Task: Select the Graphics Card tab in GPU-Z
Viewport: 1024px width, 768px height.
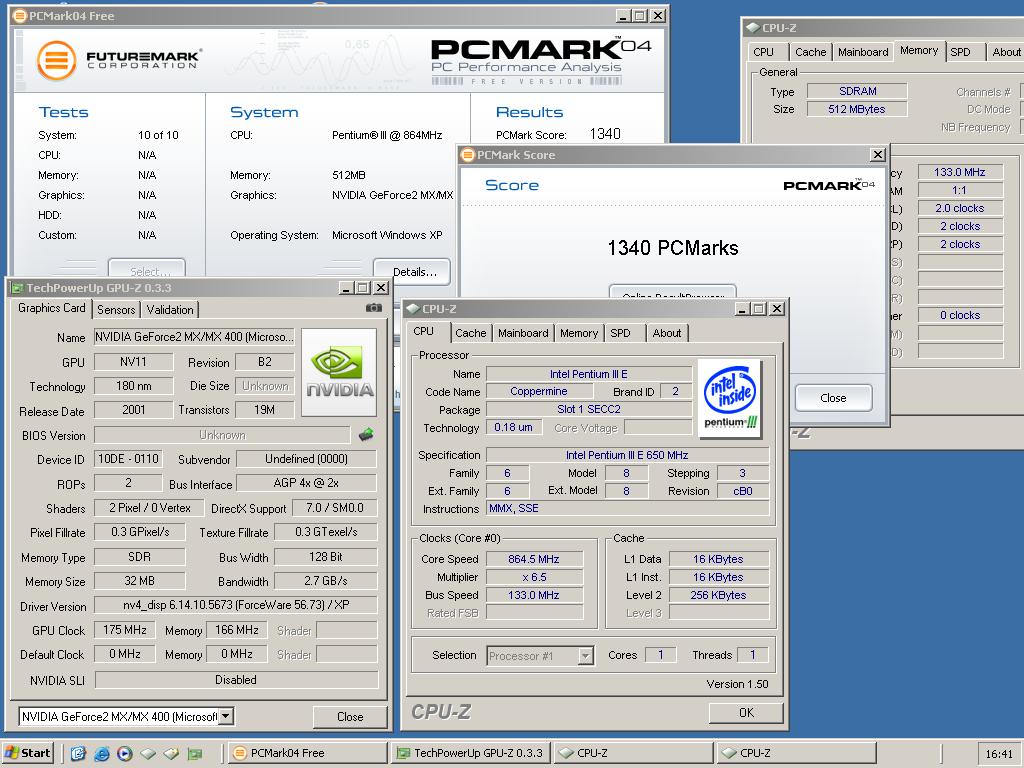Action: point(52,308)
